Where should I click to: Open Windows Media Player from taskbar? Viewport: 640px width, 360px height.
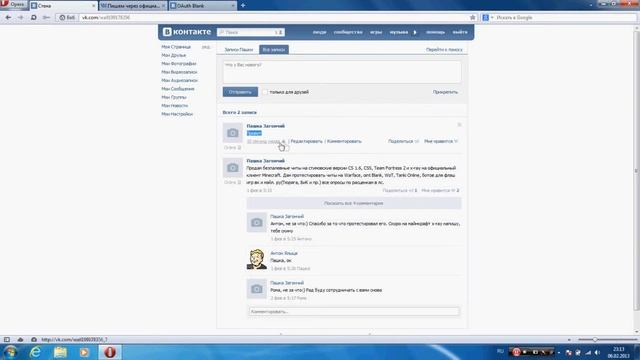point(84,352)
